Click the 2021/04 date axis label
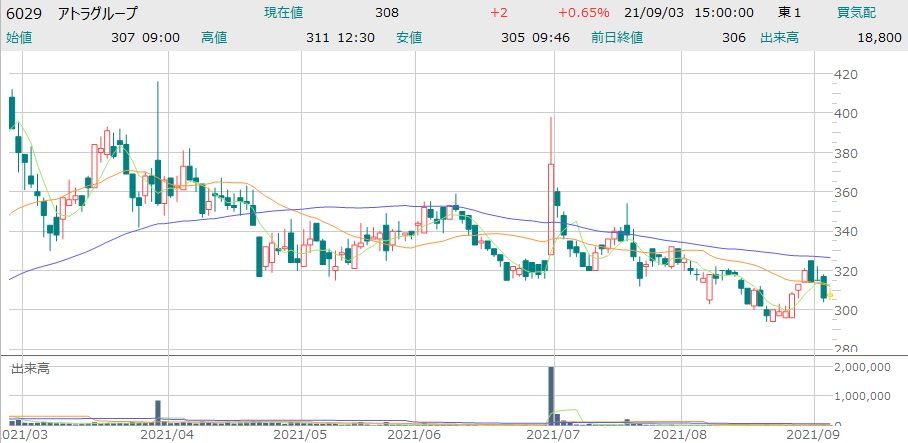908x443 pixels. coord(160,435)
